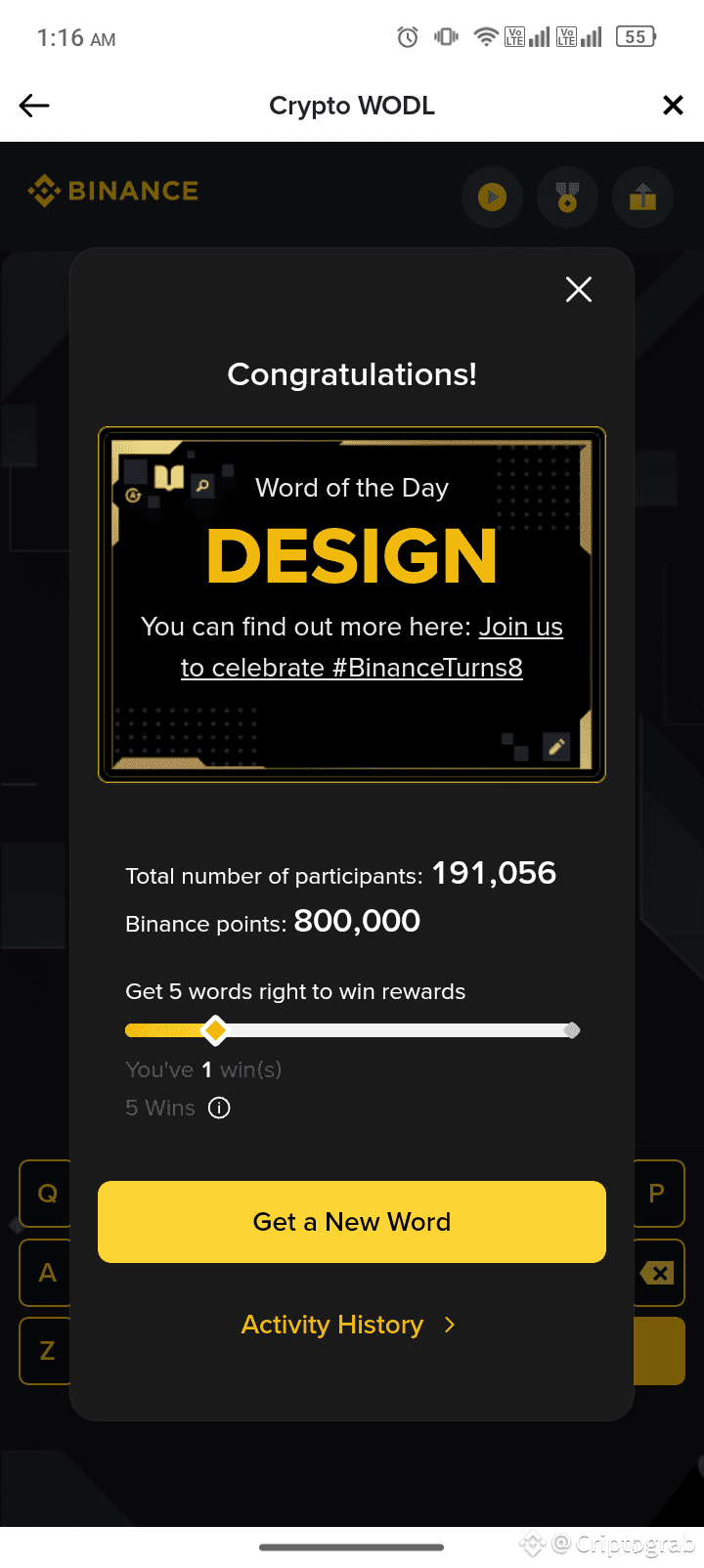Viewport: 704px width, 1568px height.
Task: Tap the Z keyboard key
Action: pyautogui.click(x=46, y=1351)
